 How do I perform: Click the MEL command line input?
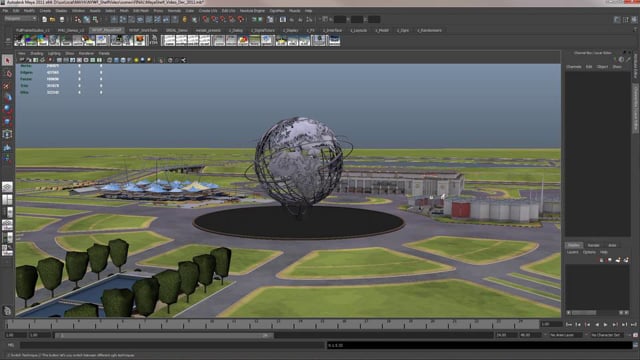171,345
